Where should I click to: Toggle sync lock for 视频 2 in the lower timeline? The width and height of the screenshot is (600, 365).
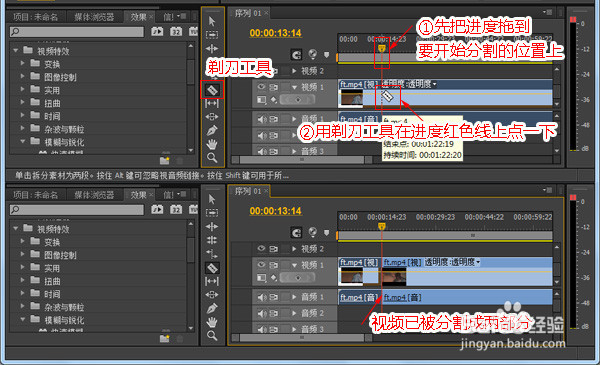(x=274, y=249)
